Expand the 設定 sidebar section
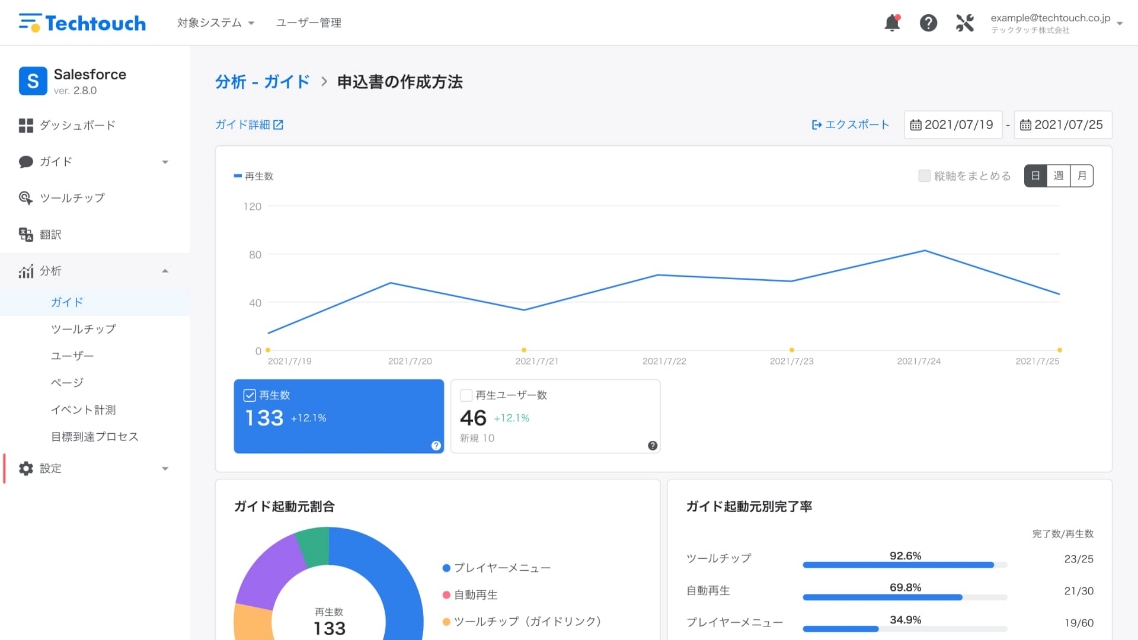This screenshot has width=1138, height=640. [165, 469]
